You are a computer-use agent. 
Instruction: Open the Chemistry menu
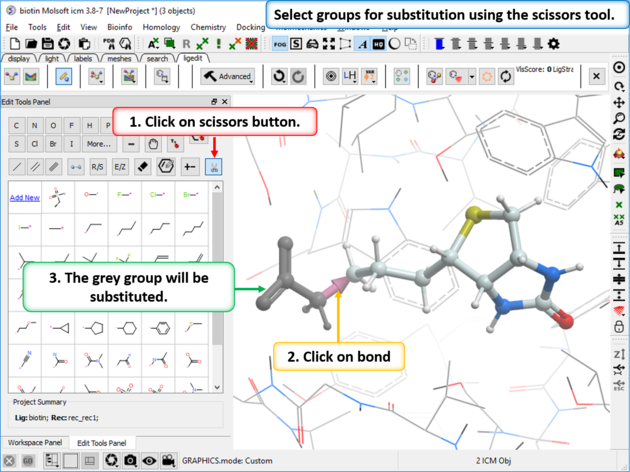click(208, 27)
